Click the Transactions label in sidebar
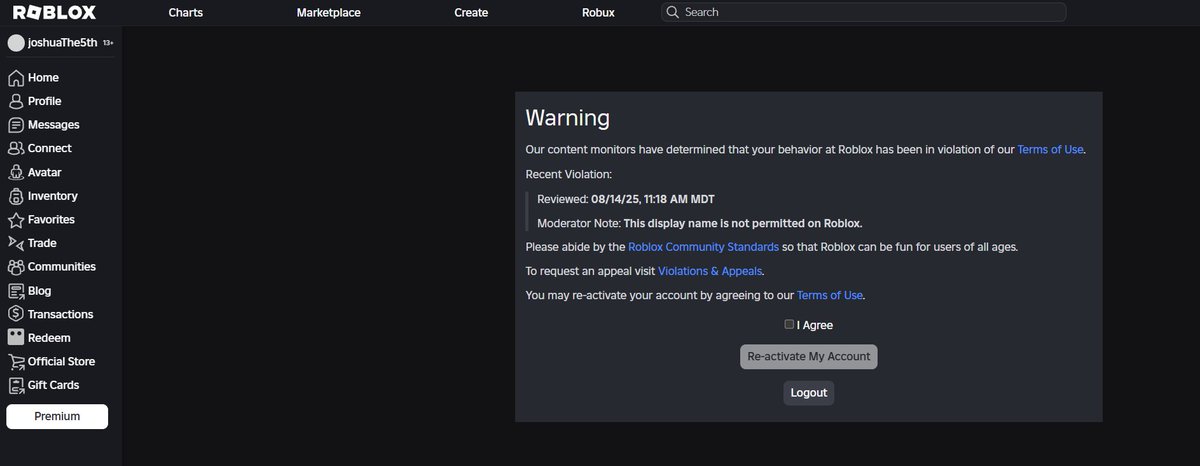This screenshot has width=1200, height=466. [x=60, y=314]
